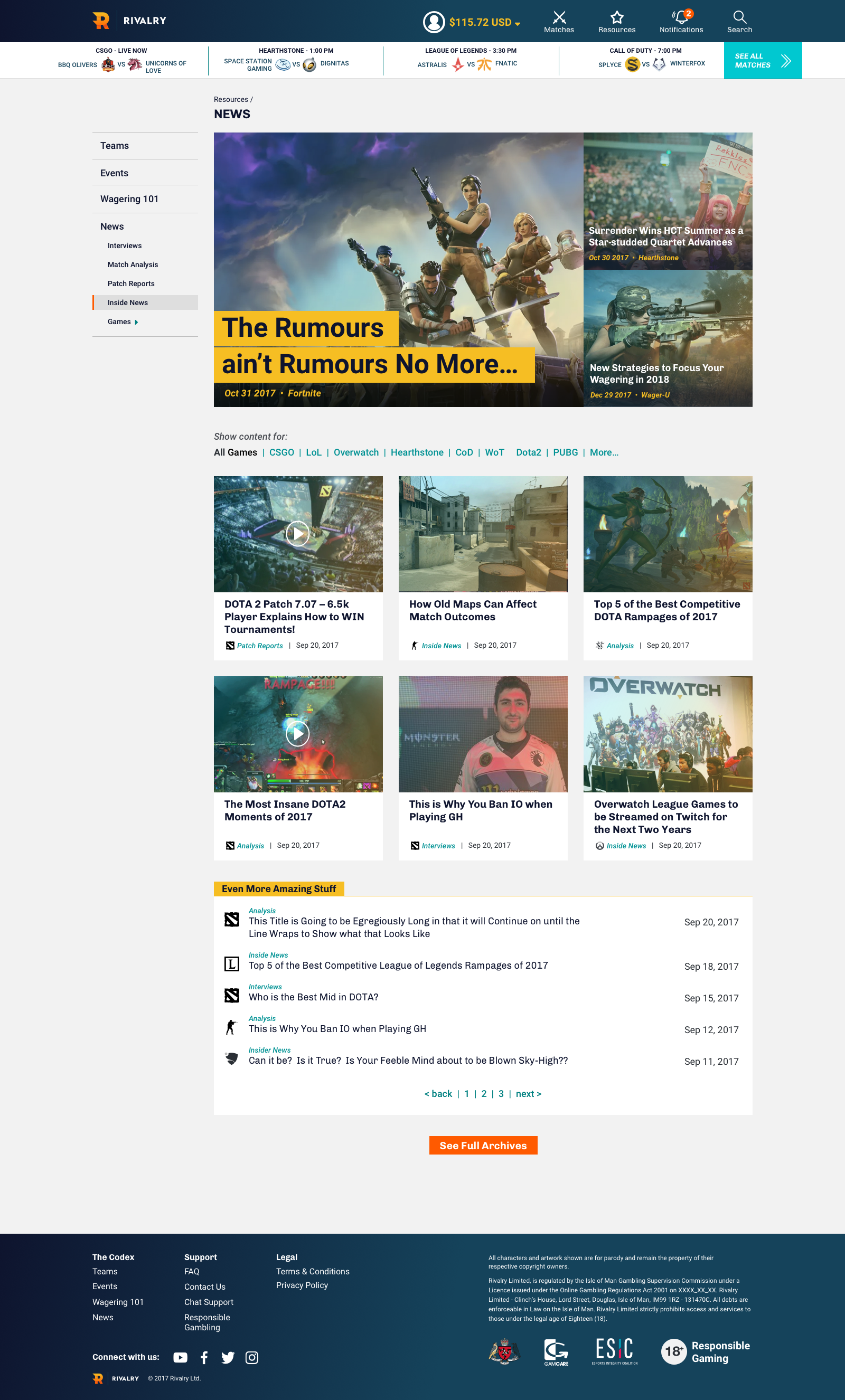The width and height of the screenshot is (845, 1400).
Task: Filter content by Overwatch
Action: [356, 452]
